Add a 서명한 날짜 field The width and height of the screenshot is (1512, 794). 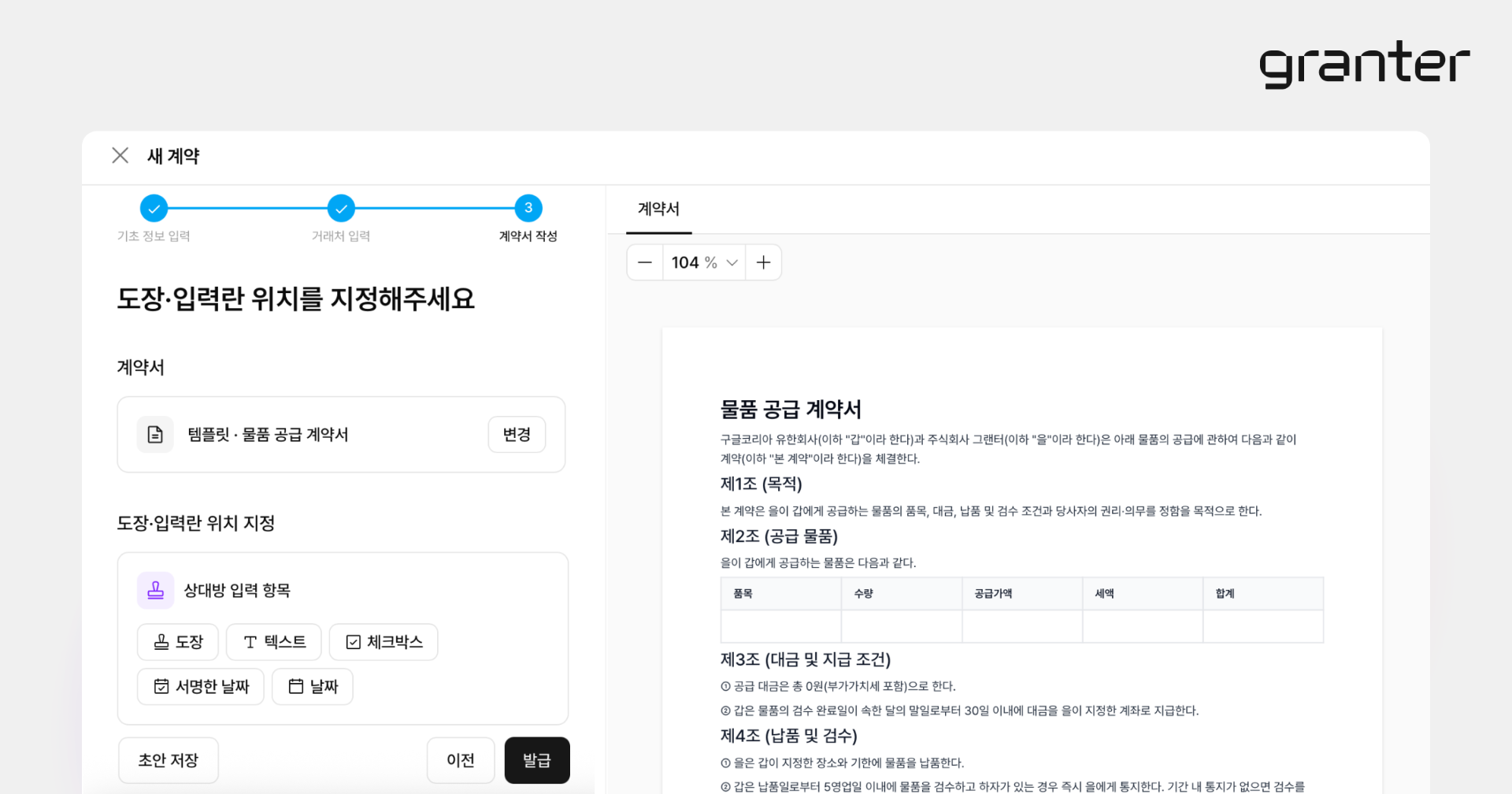tap(201, 686)
